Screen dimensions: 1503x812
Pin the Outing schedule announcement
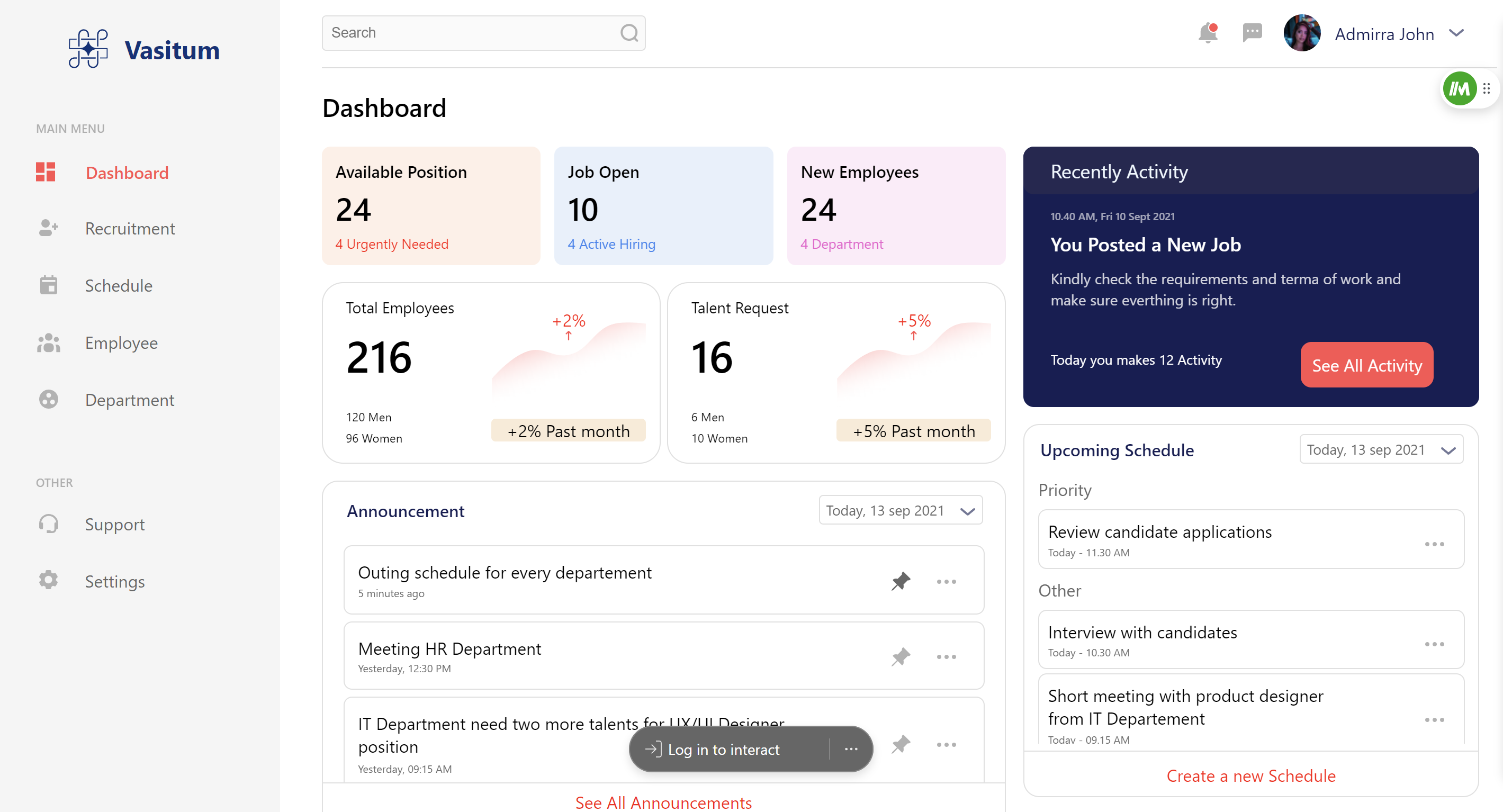[x=901, y=581]
